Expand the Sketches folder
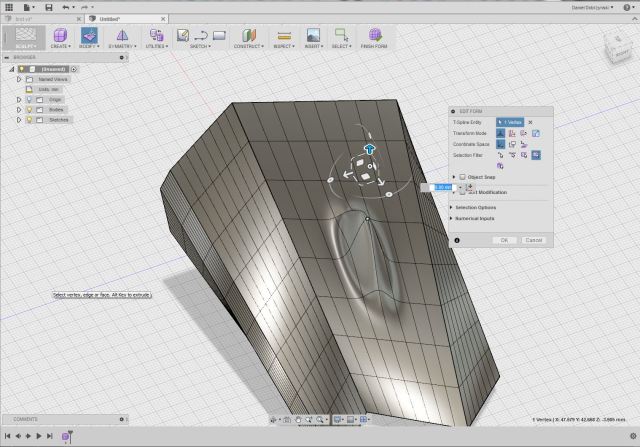This screenshot has width=640, height=447. tap(19, 120)
